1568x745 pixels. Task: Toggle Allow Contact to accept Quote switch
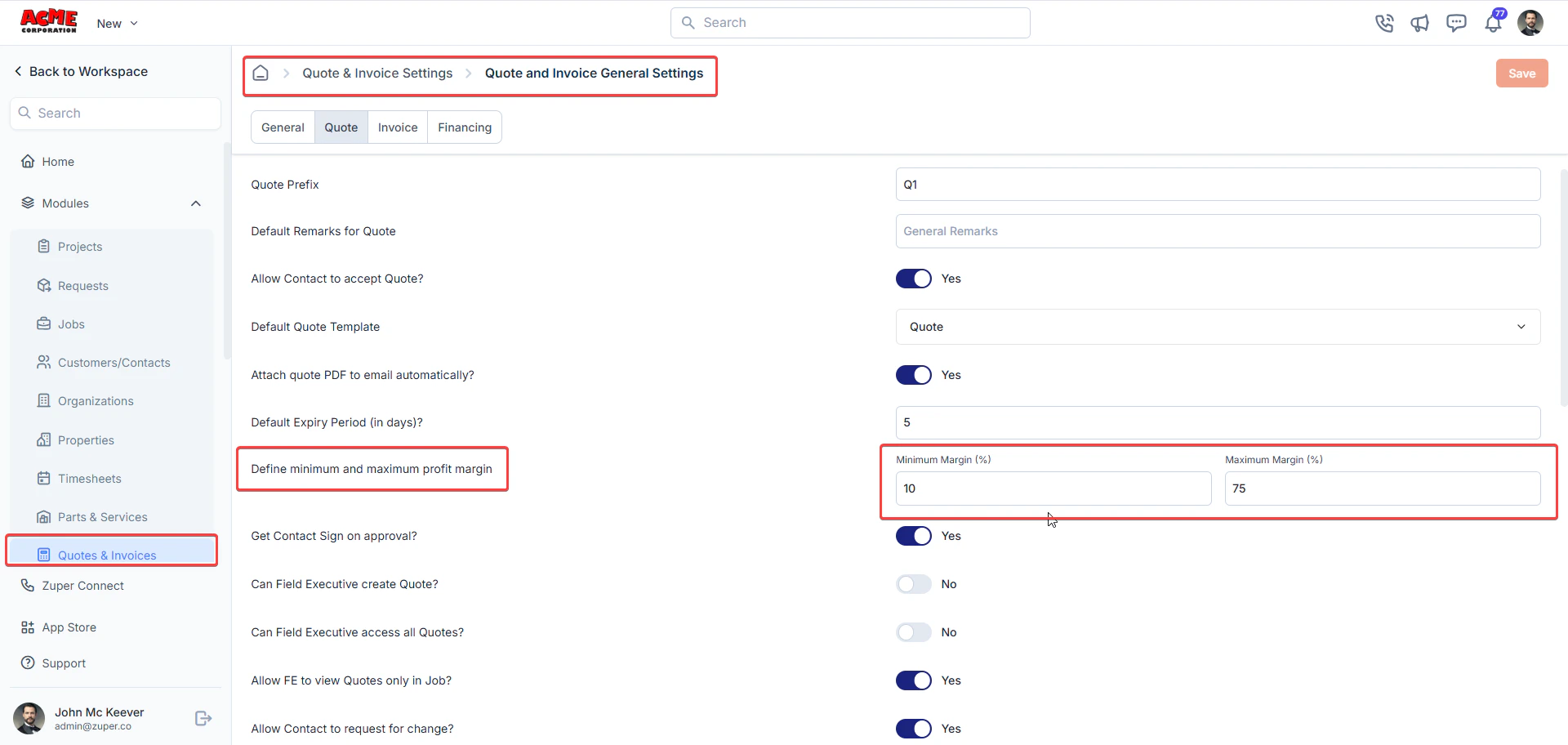[913, 279]
